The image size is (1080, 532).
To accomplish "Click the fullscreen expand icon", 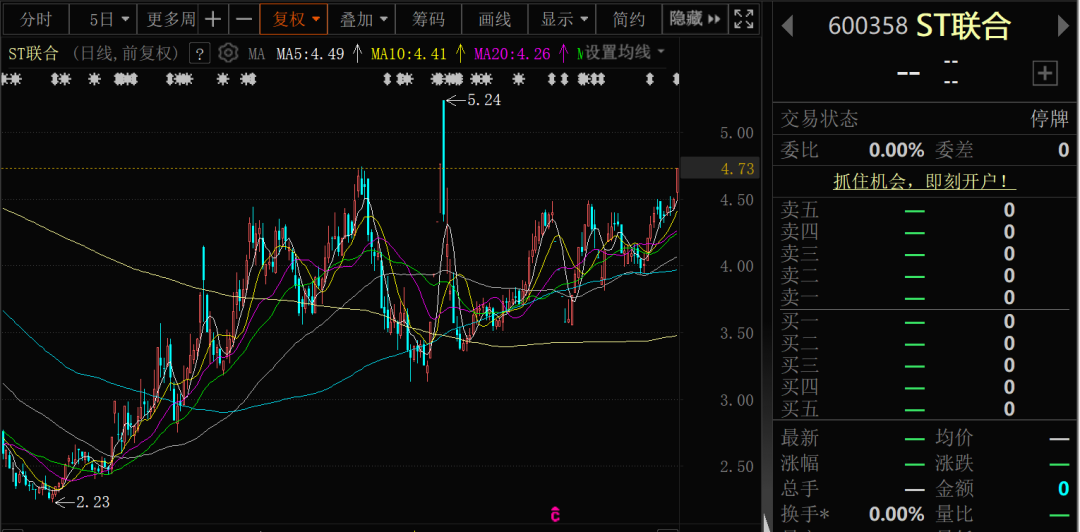I will (744, 19).
